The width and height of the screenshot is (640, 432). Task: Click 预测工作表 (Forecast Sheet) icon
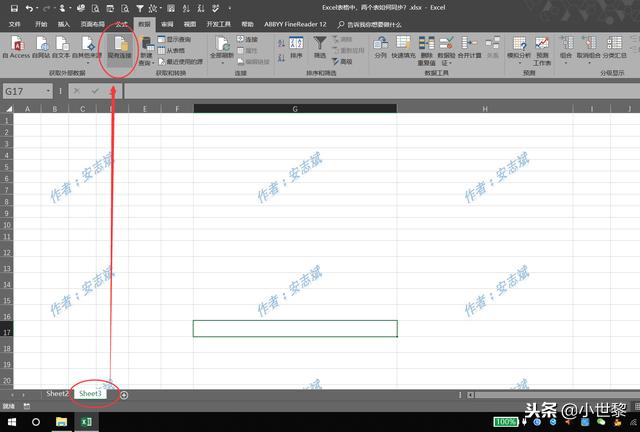click(x=542, y=51)
